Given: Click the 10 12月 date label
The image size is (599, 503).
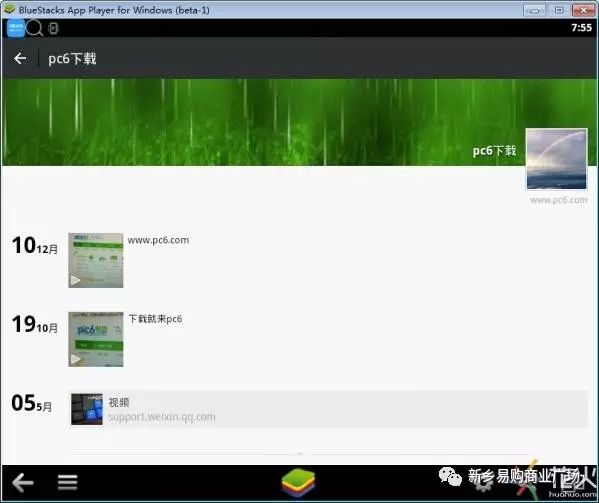Looking at the screenshot, I should (35, 245).
